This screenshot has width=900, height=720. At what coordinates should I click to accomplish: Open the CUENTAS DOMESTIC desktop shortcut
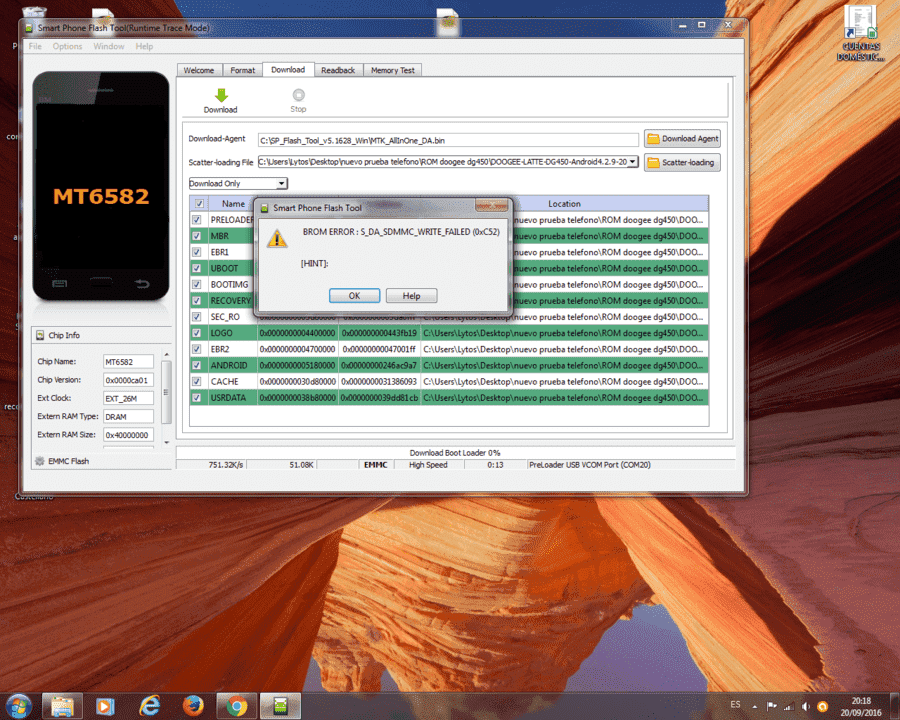[x=860, y=33]
